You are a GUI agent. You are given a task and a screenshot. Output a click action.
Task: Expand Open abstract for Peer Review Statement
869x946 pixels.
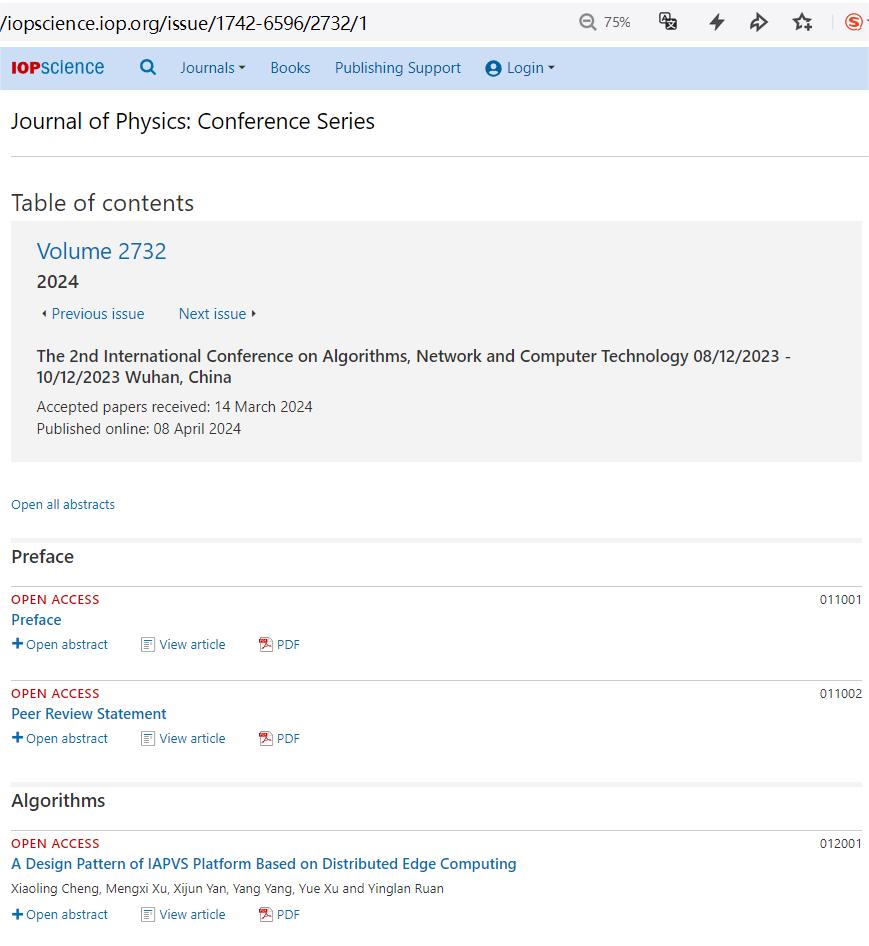[x=60, y=739]
